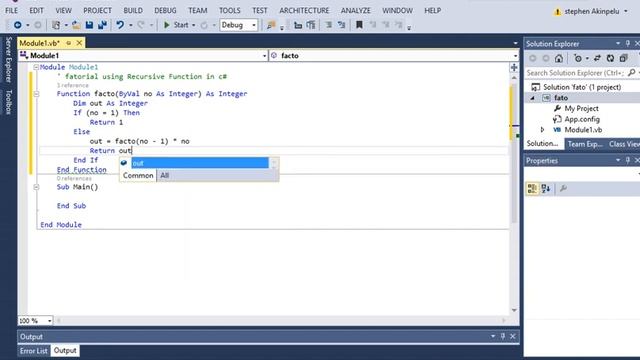Image resolution: width=640 pixels, height=360 pixels.
Task: Collapse the Function facto code region
Action: (x=36, y=94)
